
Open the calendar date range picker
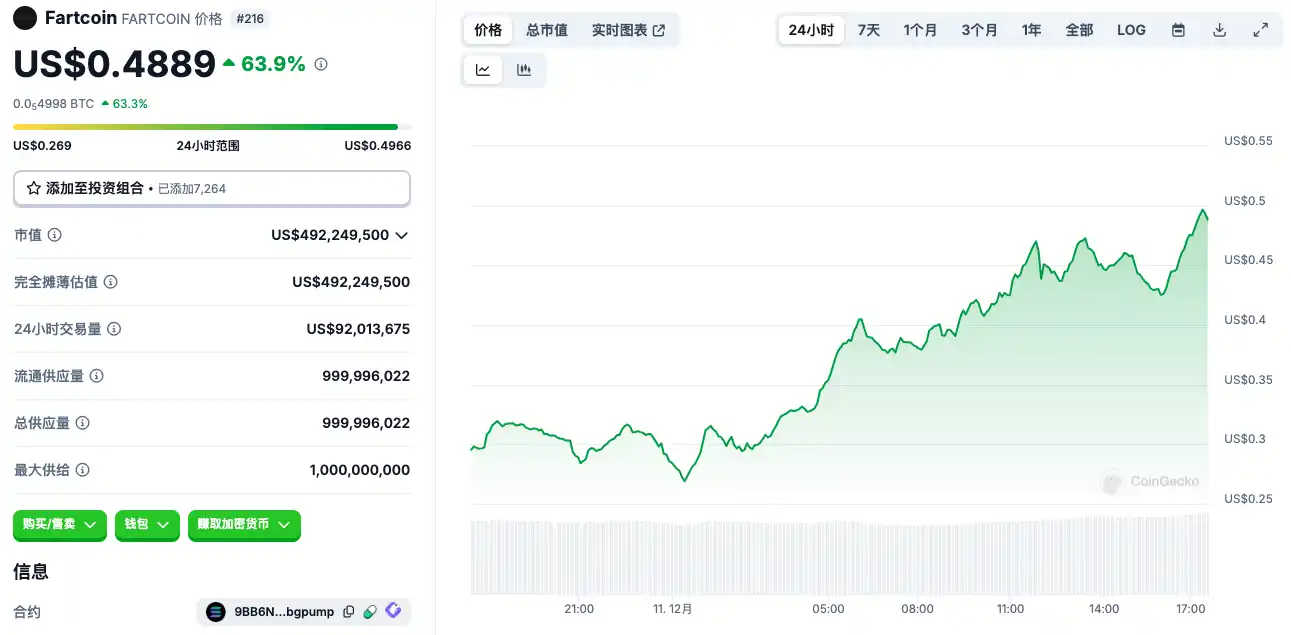coord(1178,30)
